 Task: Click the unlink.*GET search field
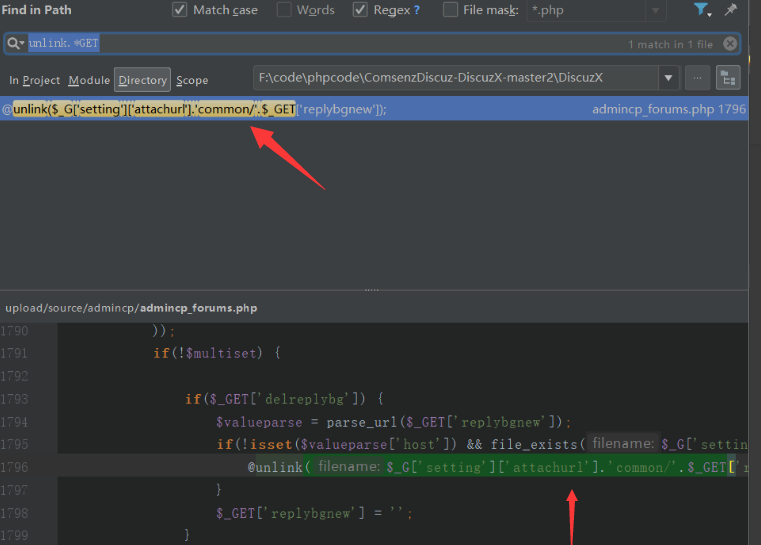372,44
